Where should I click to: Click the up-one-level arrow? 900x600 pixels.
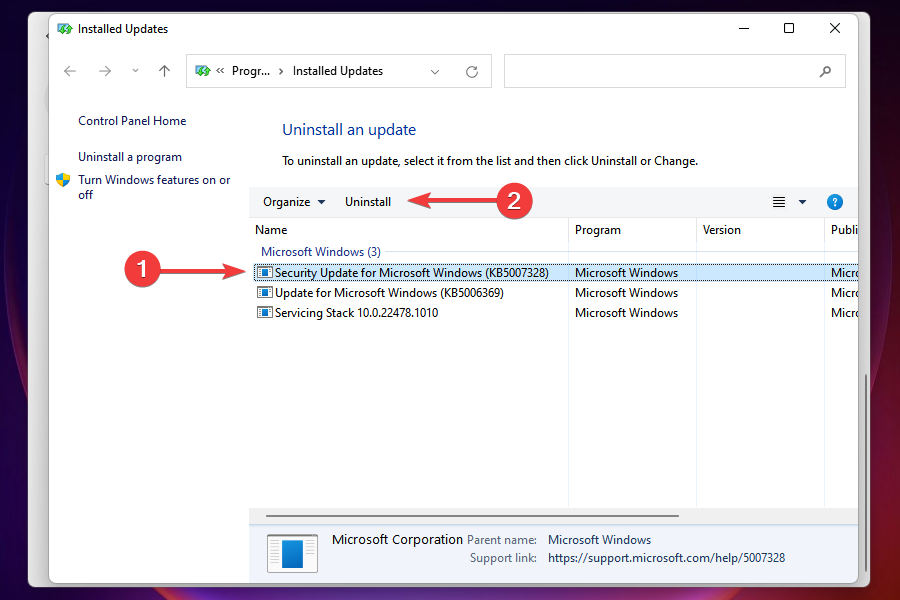coord(164,71)
